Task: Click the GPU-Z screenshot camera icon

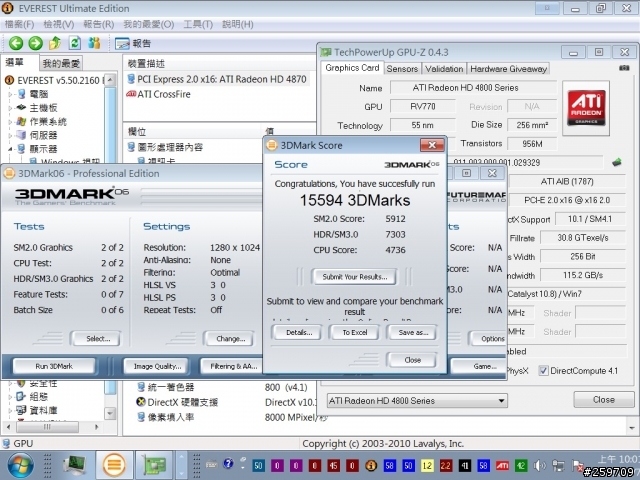Action: click(624, 68)
